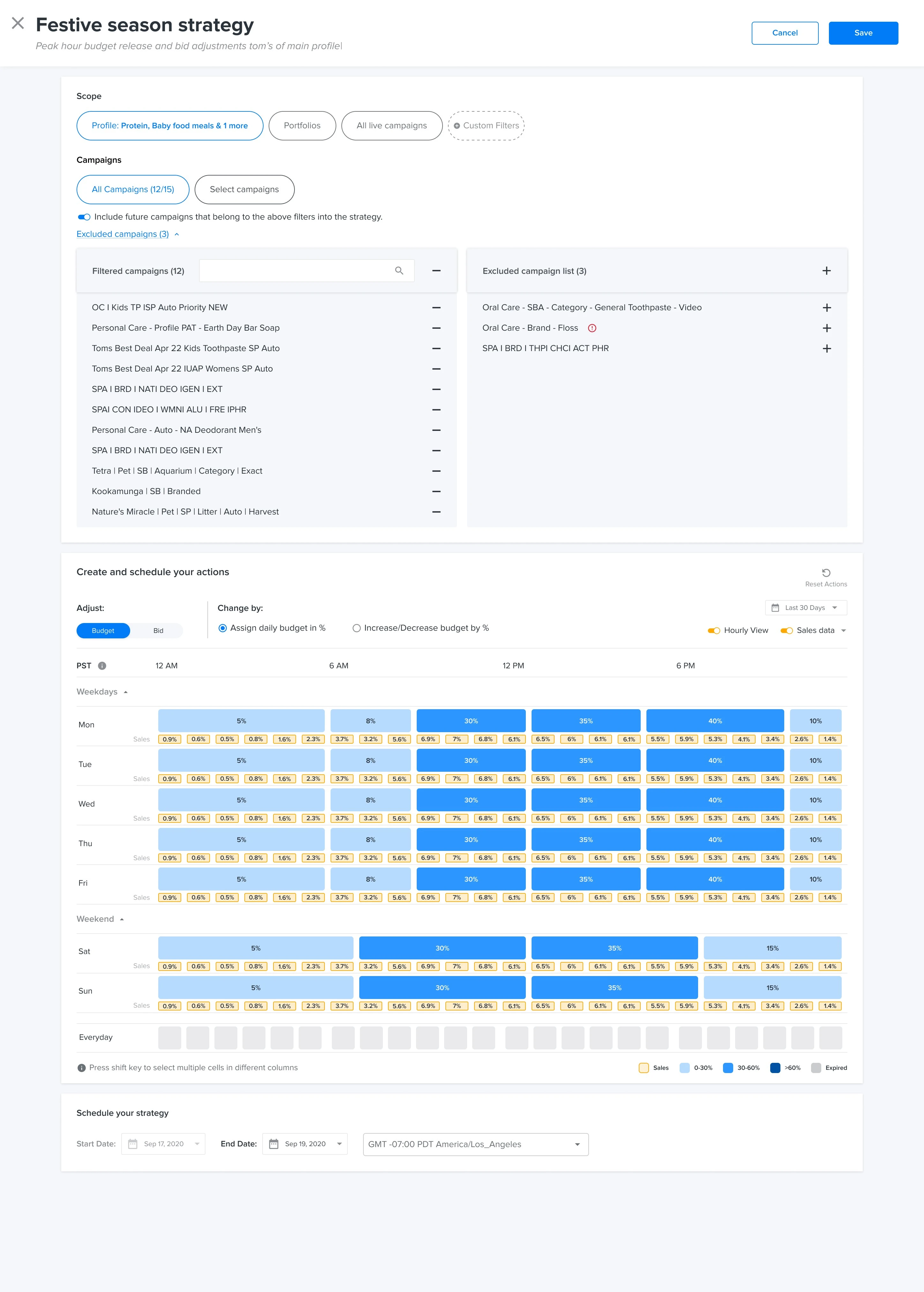Click calendar icon in Last 30 Days
The image size is (924, 1292).
(775, 608)
